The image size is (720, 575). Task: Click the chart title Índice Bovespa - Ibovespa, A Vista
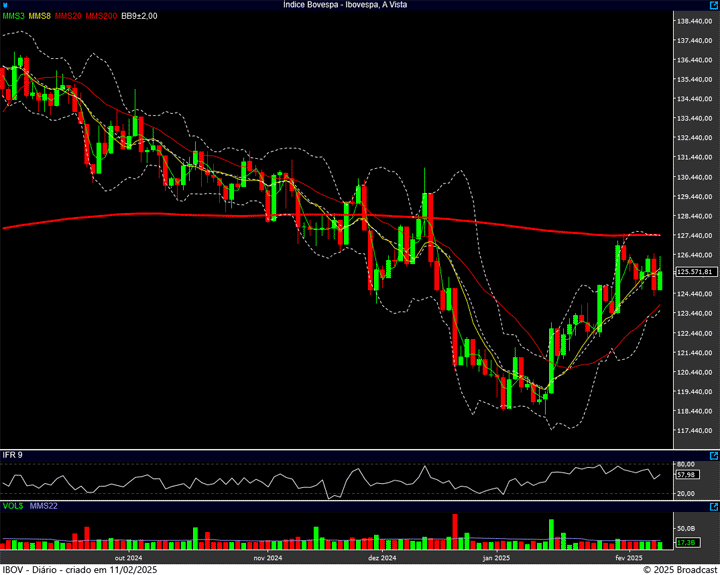click(x=345, y=5)
